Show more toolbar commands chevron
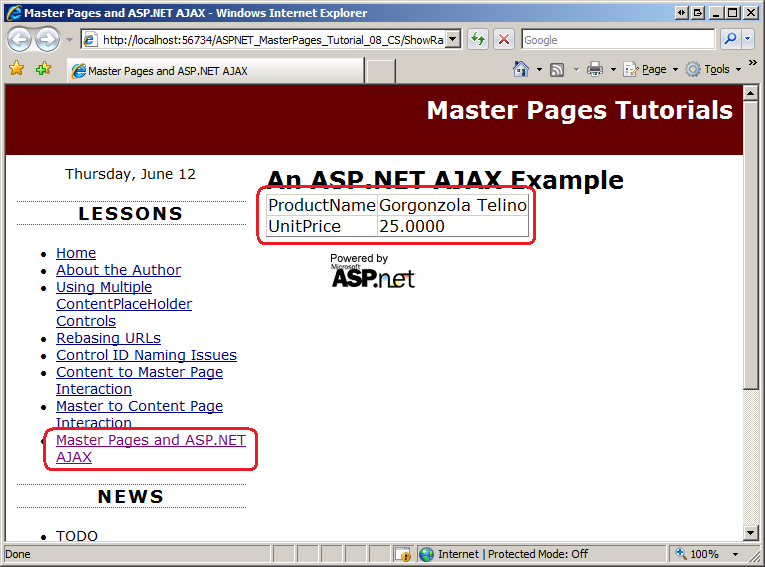 click(x=753, y=63)
